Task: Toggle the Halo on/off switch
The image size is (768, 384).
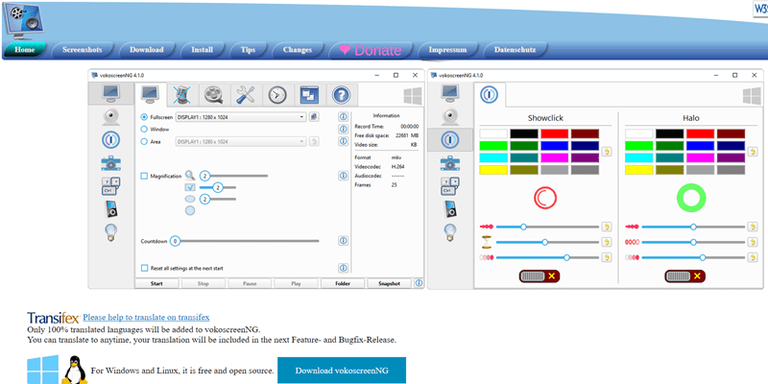Action: [x=685, y=276]
